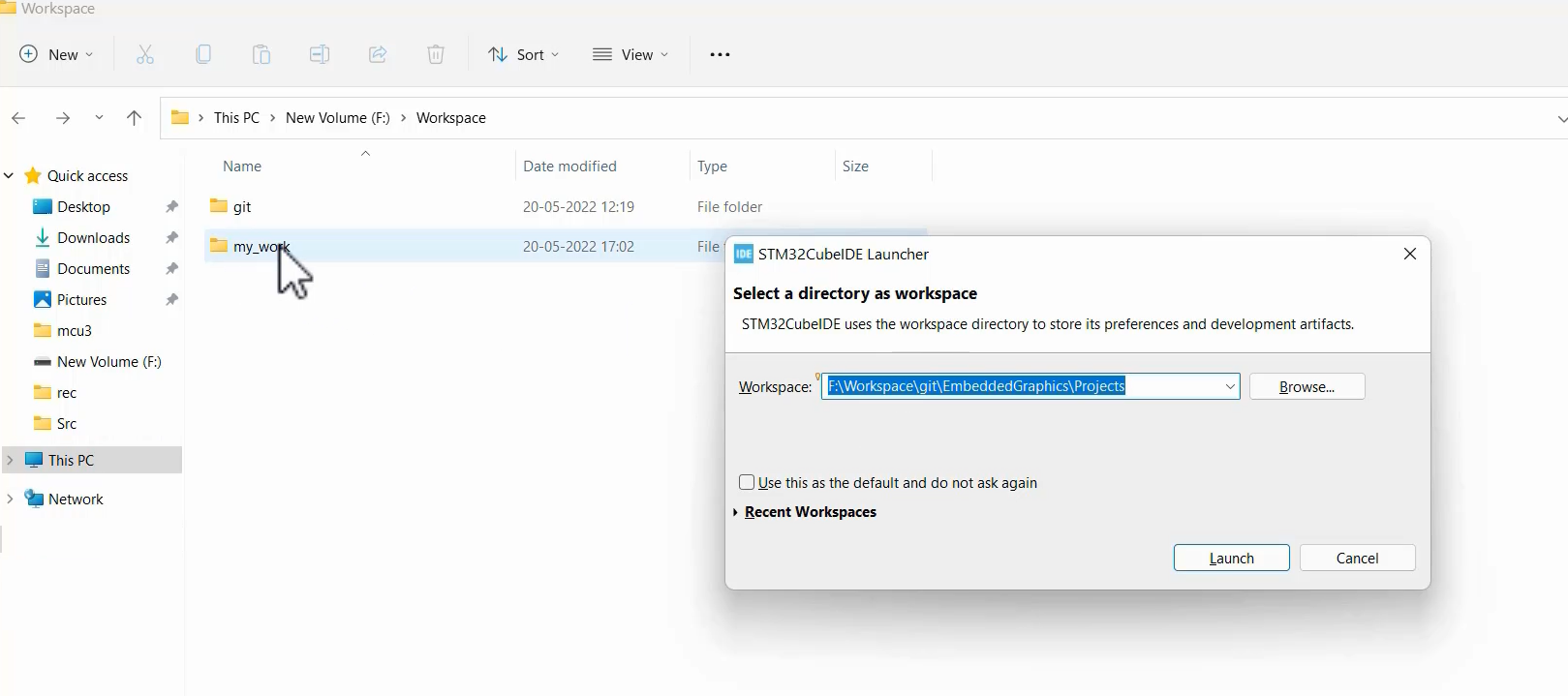1568x696 pixels.
Task: Click the Desktop icon in Quick access
Action: point(42,206)
